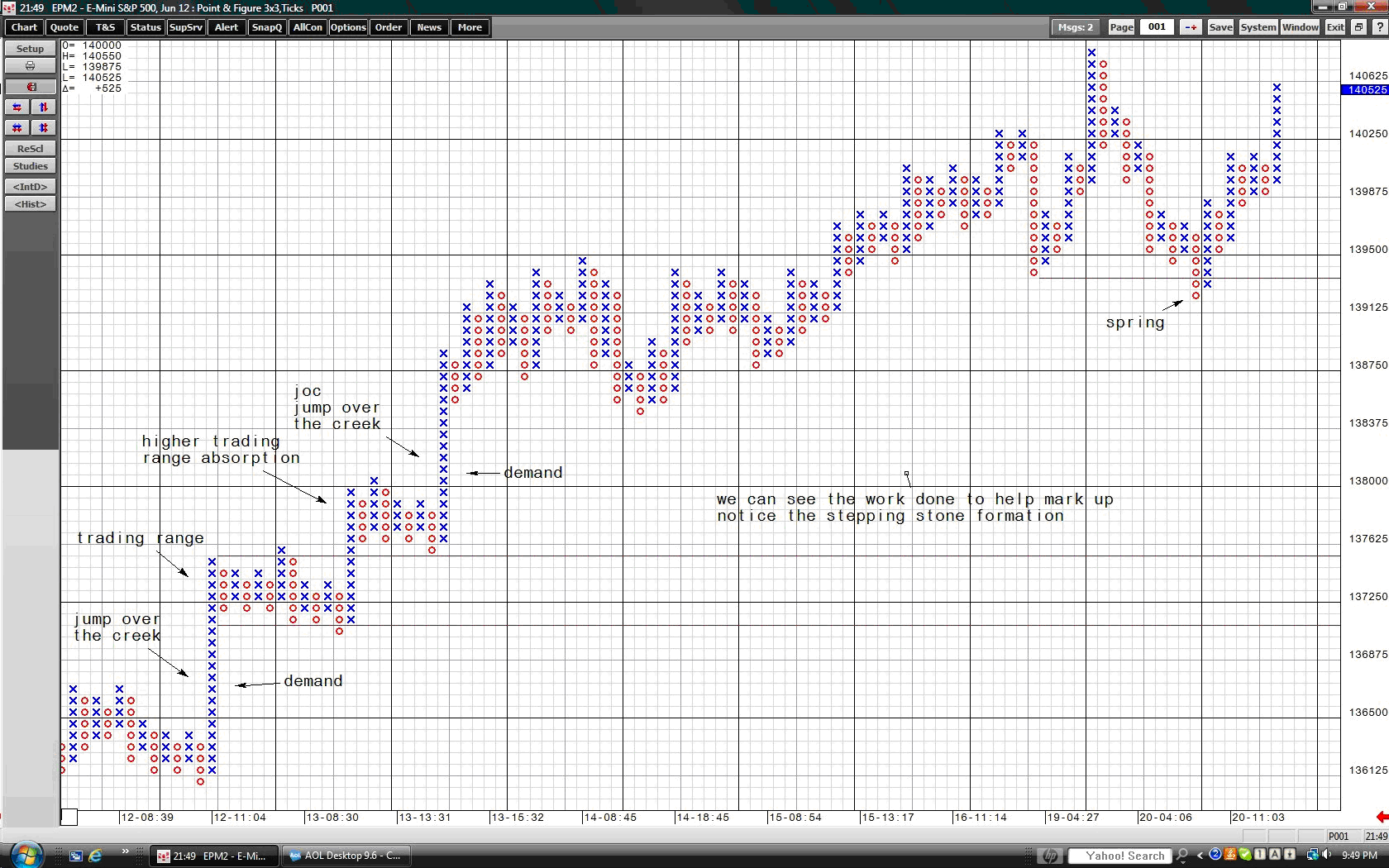Viewport: 1389px width, 868px height.
Task: Click the page number field showing 001
Action: coord(1157,27)
